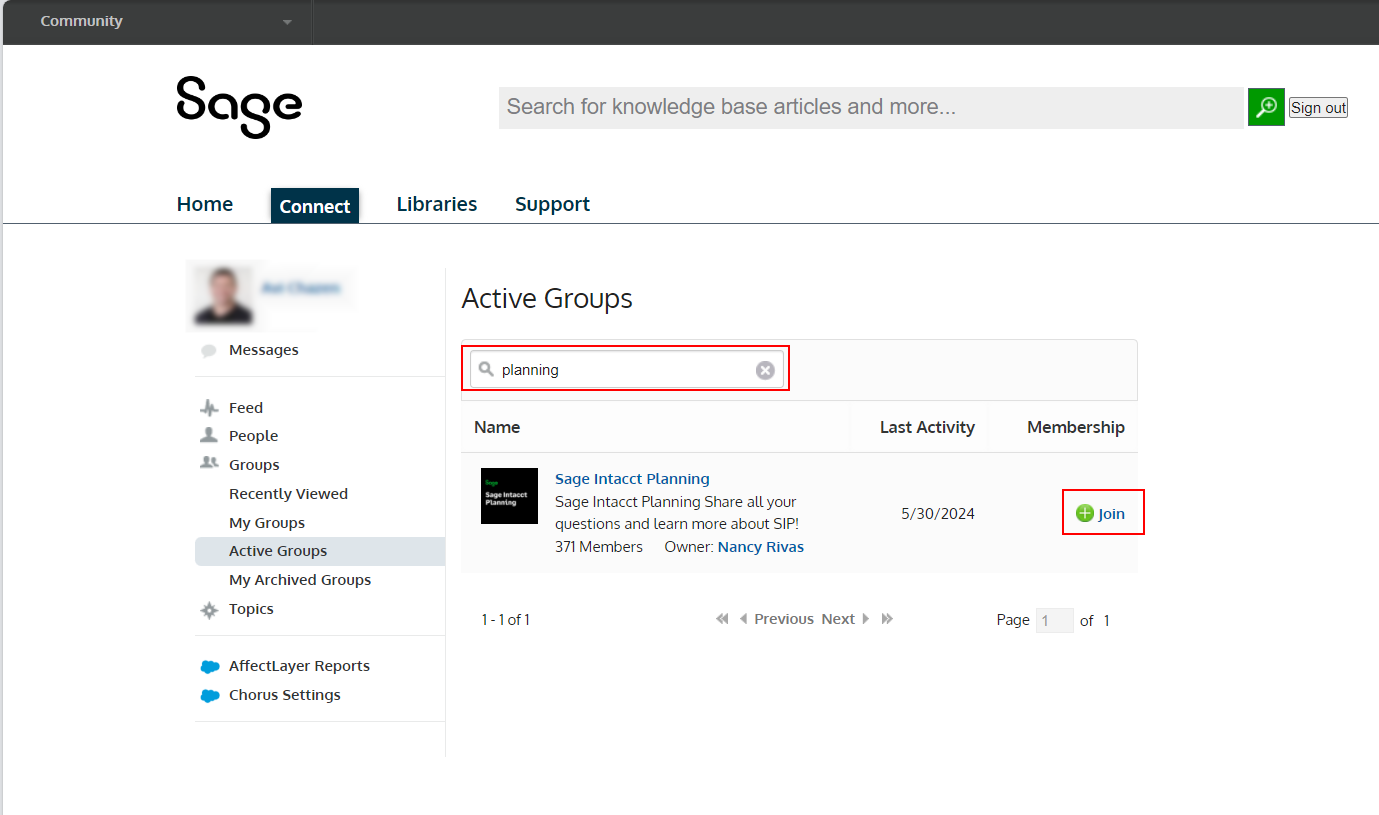Open owner Nancy Rivas profile

click(761, 547)
